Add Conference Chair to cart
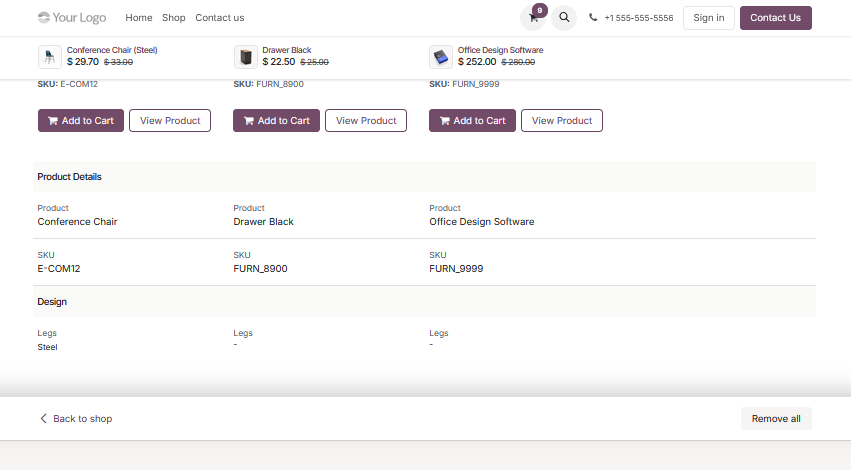This screenshot has height=470, width=851. click(x=81, y=120)
